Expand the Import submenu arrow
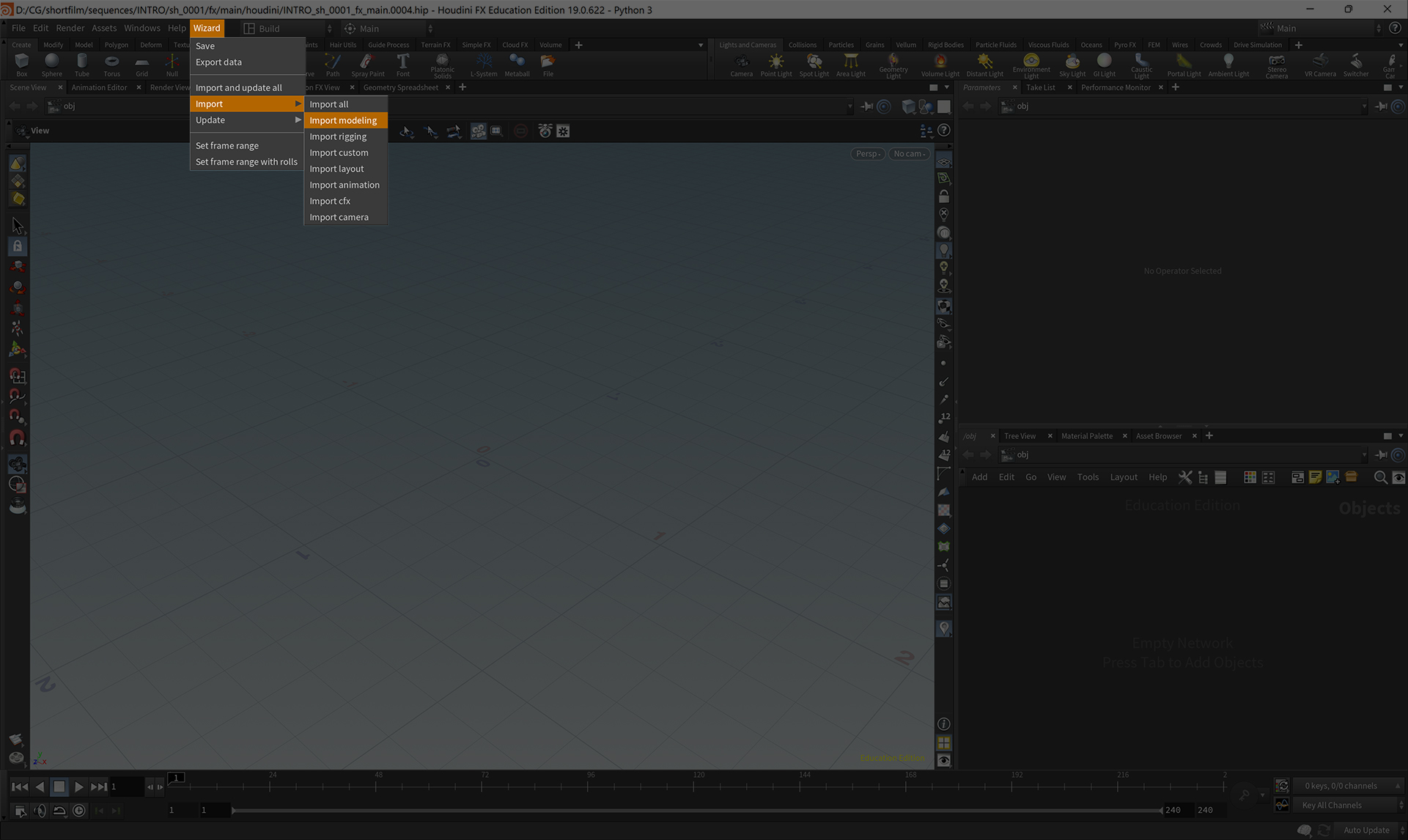This screenshot has height=840, width=1408. (298, 104)
